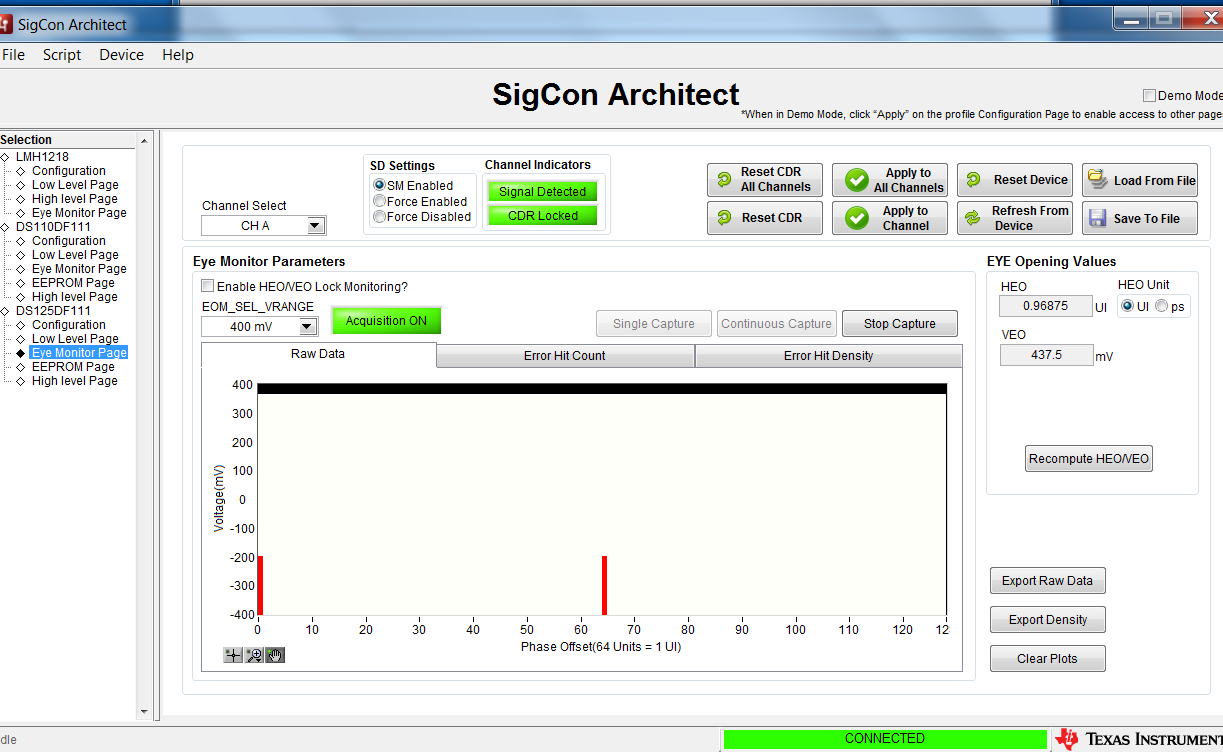
Task: Click the Signal Detected indicator
Action: point(542,192)
